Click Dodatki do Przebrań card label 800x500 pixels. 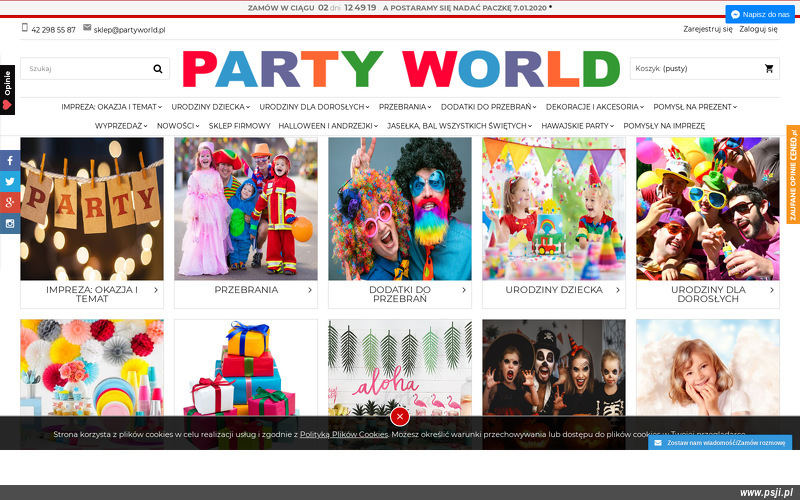click(x=400, y=294)
